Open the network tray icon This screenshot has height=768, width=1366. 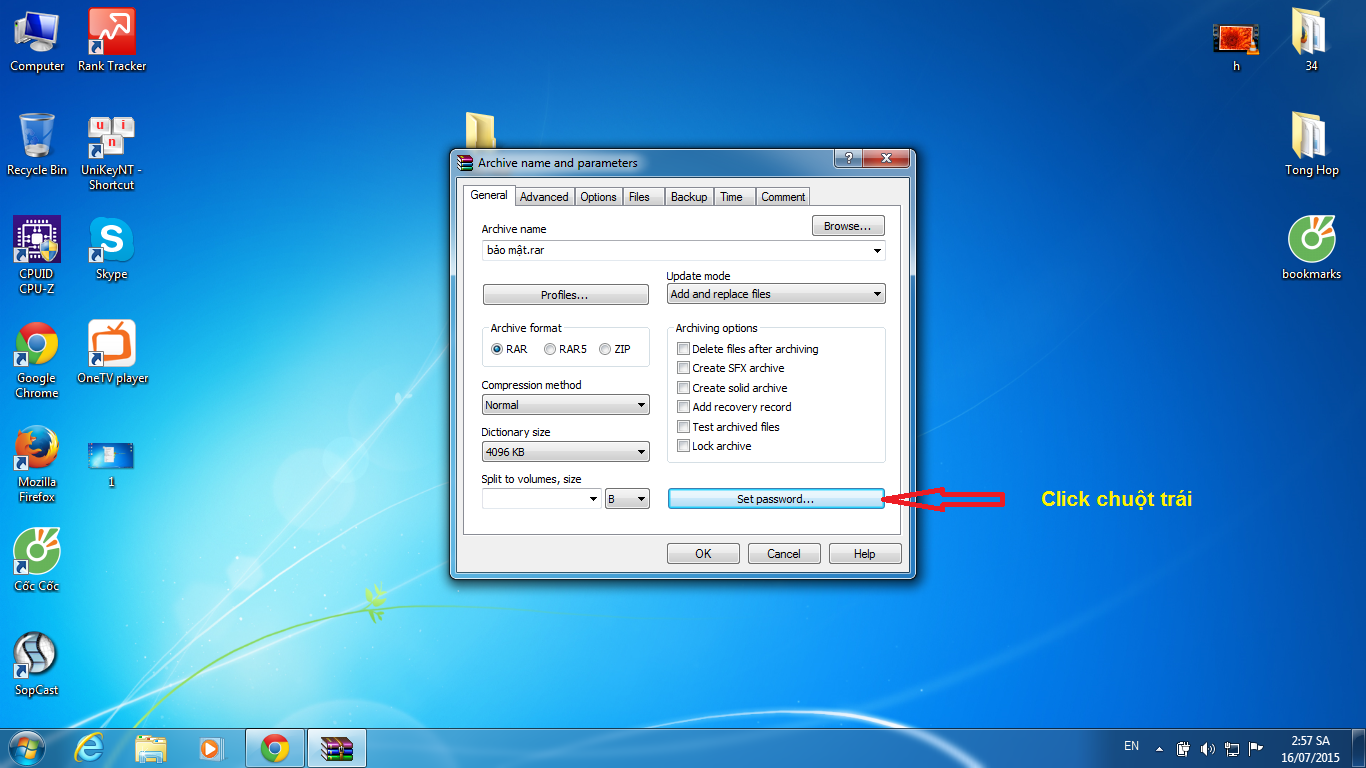[x=1232, y=748]
